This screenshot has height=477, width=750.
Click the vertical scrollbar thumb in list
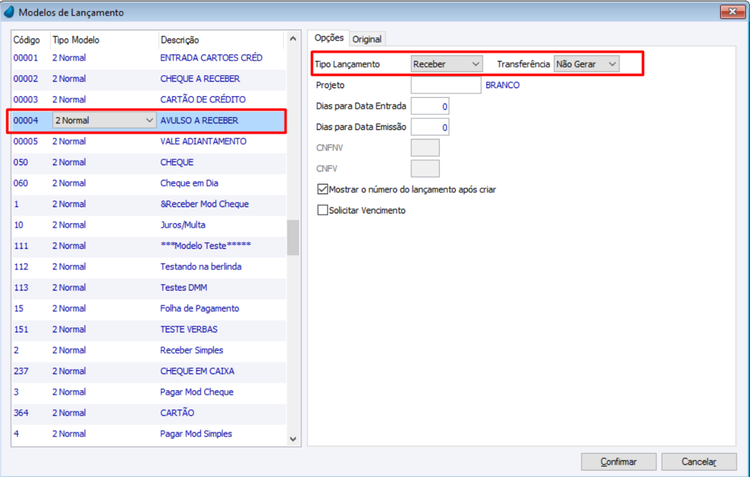[x=293, y=238]
